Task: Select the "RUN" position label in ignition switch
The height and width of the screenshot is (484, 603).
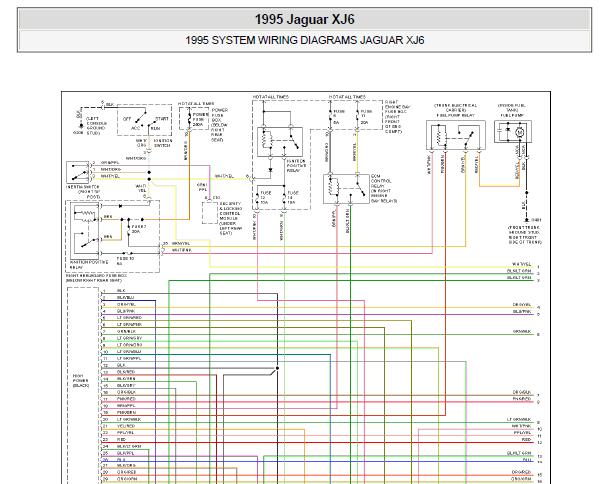Action: click(x=155, y=128)
